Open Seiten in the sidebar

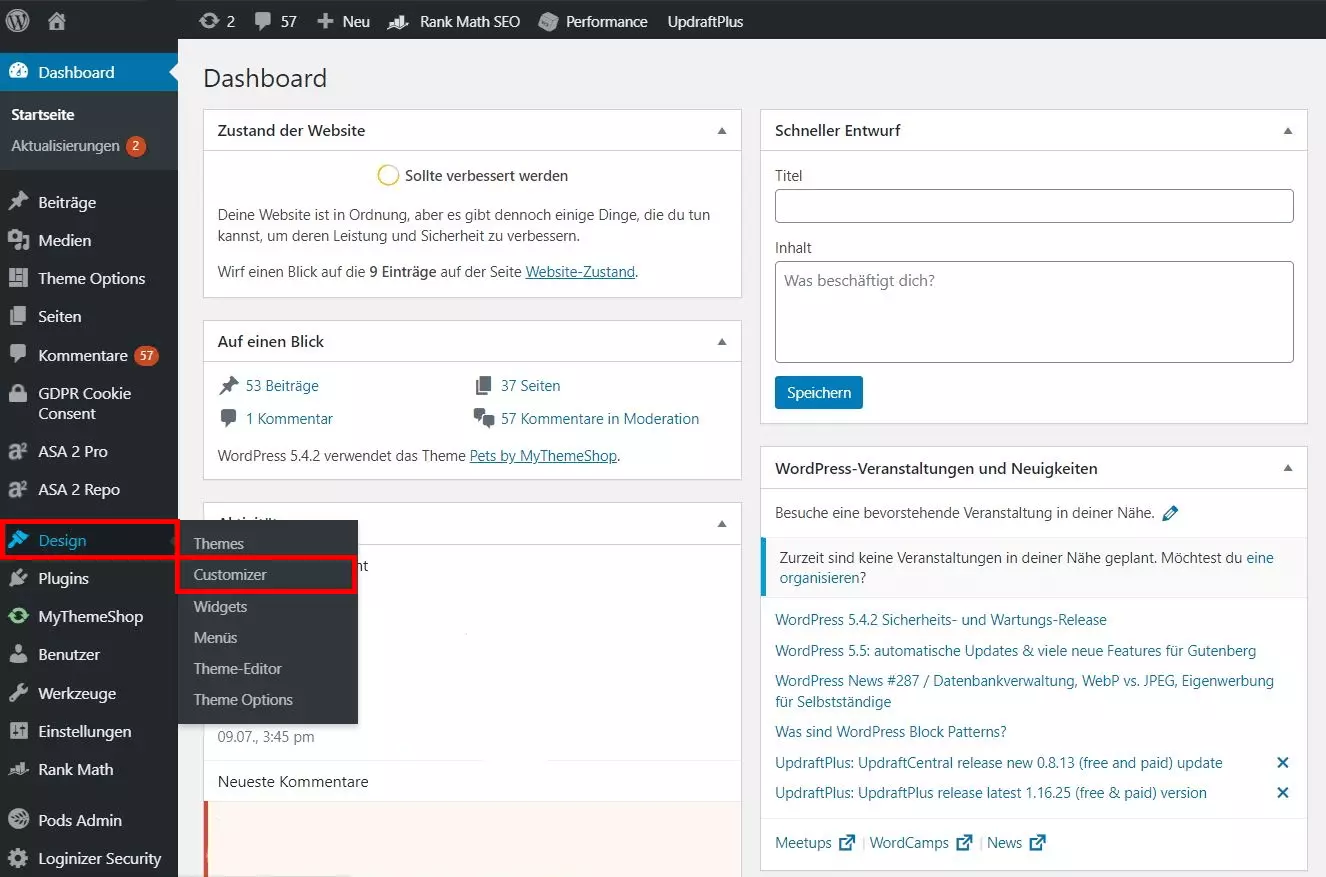[89, 316]
